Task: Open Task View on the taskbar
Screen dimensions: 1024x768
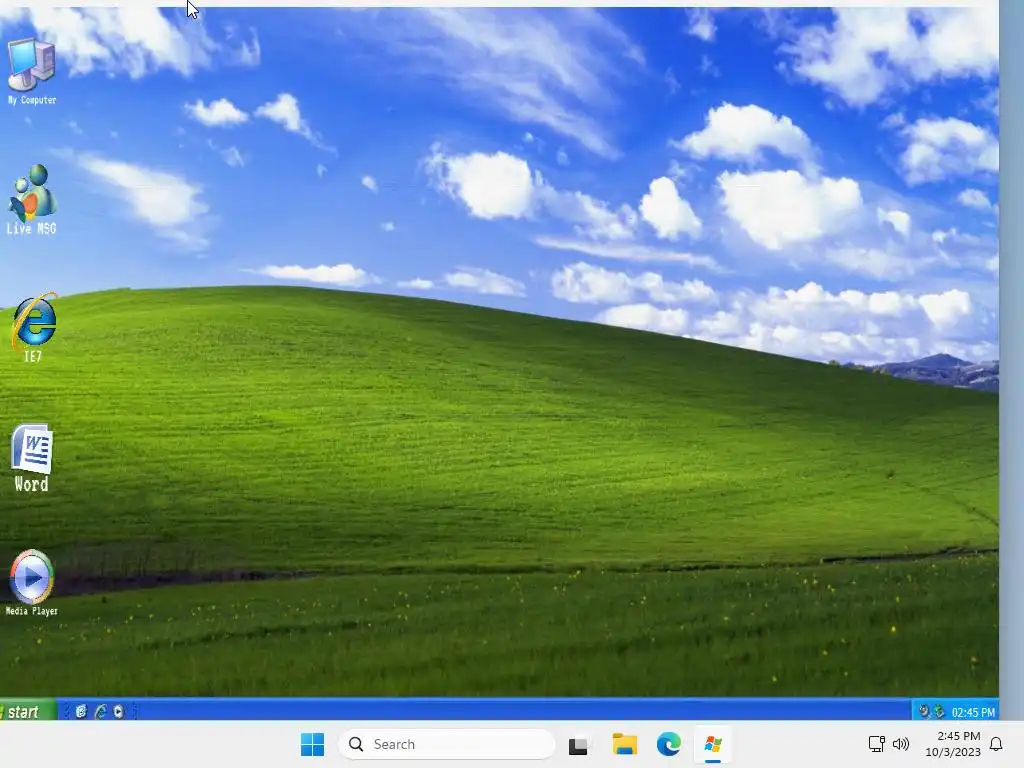Action: pos(578,744)
